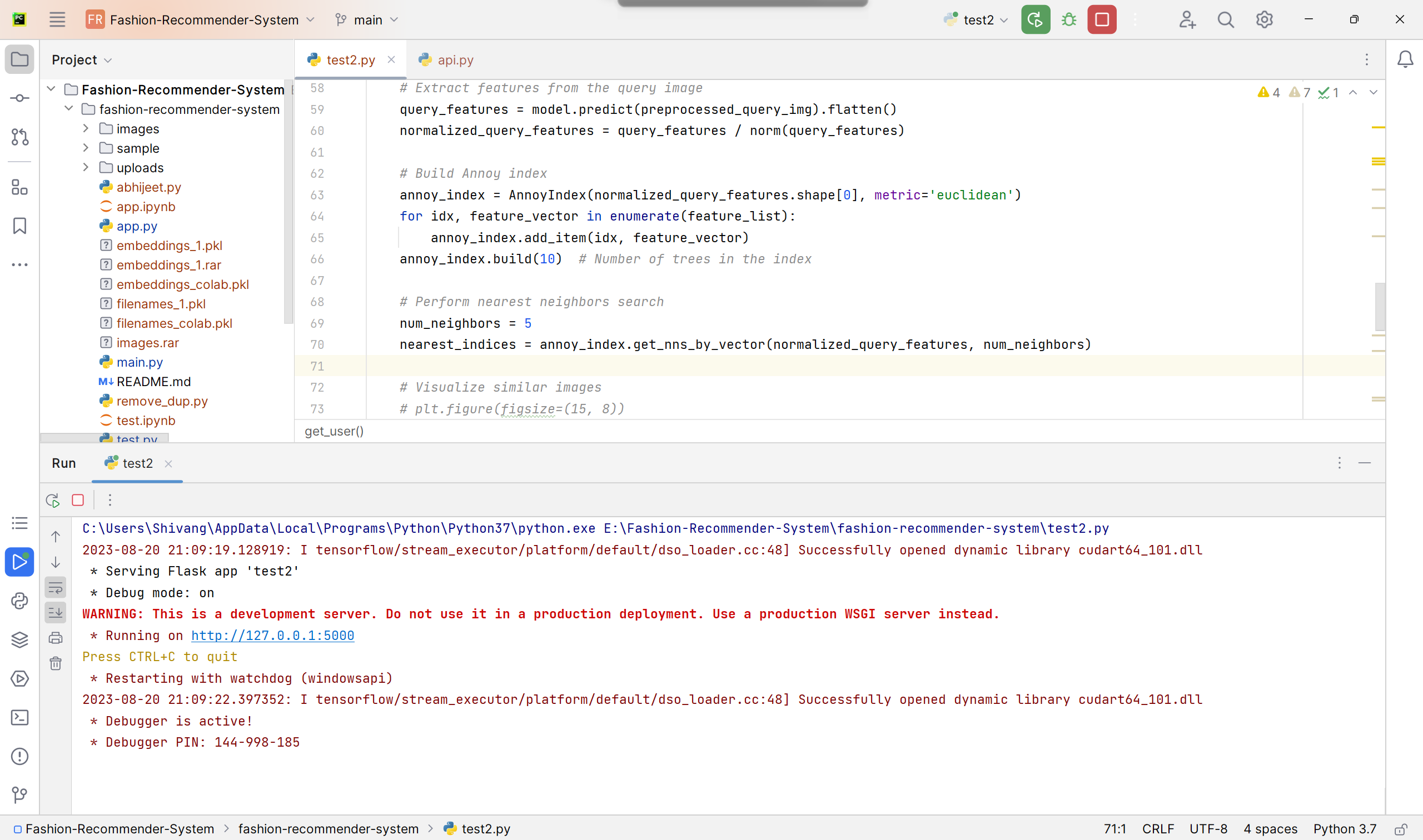Stop the running test2 process
This screenshot has height=840, width=1423.
point(1101,20)
